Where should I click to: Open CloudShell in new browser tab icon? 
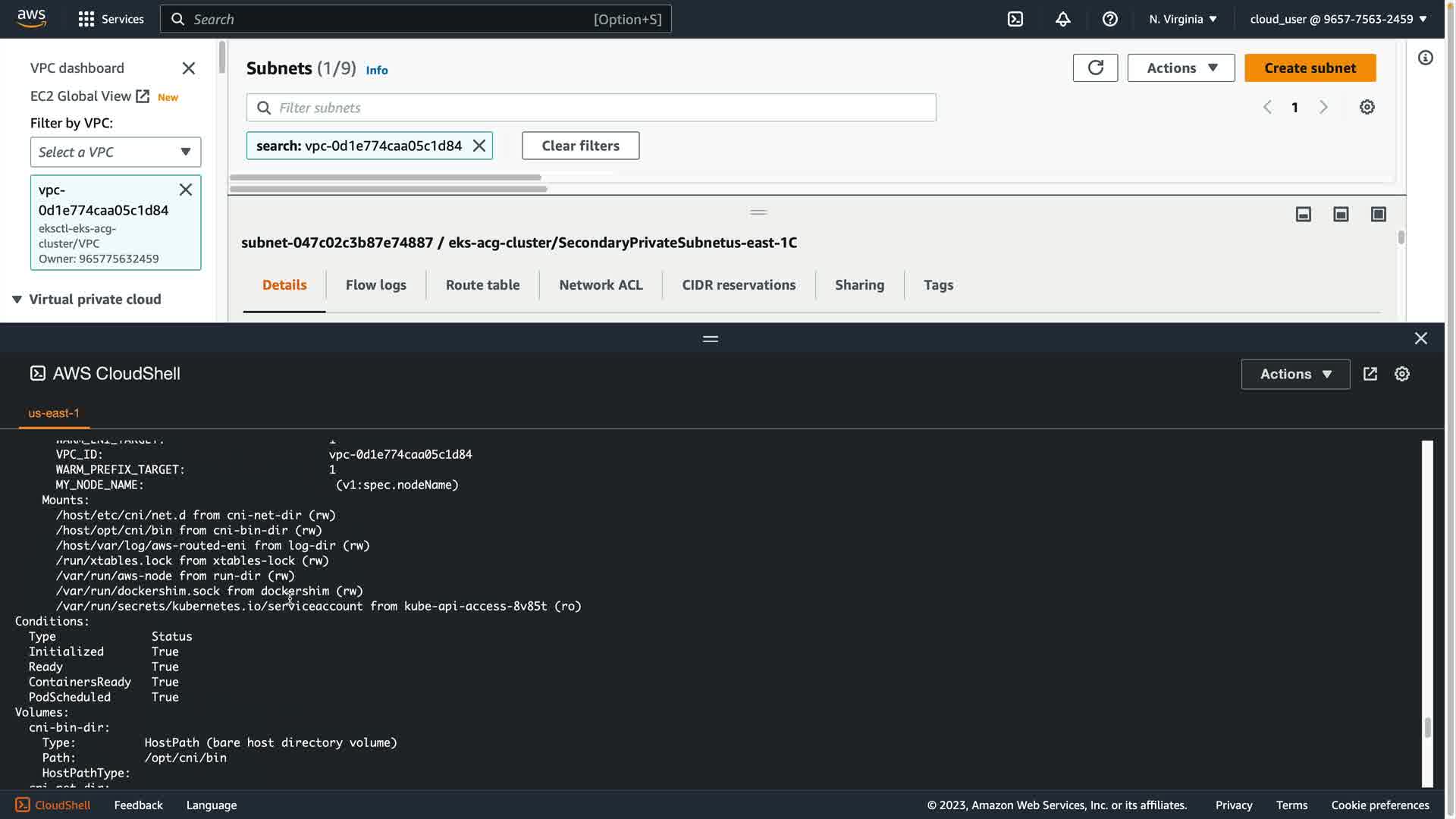point(1370,374)
